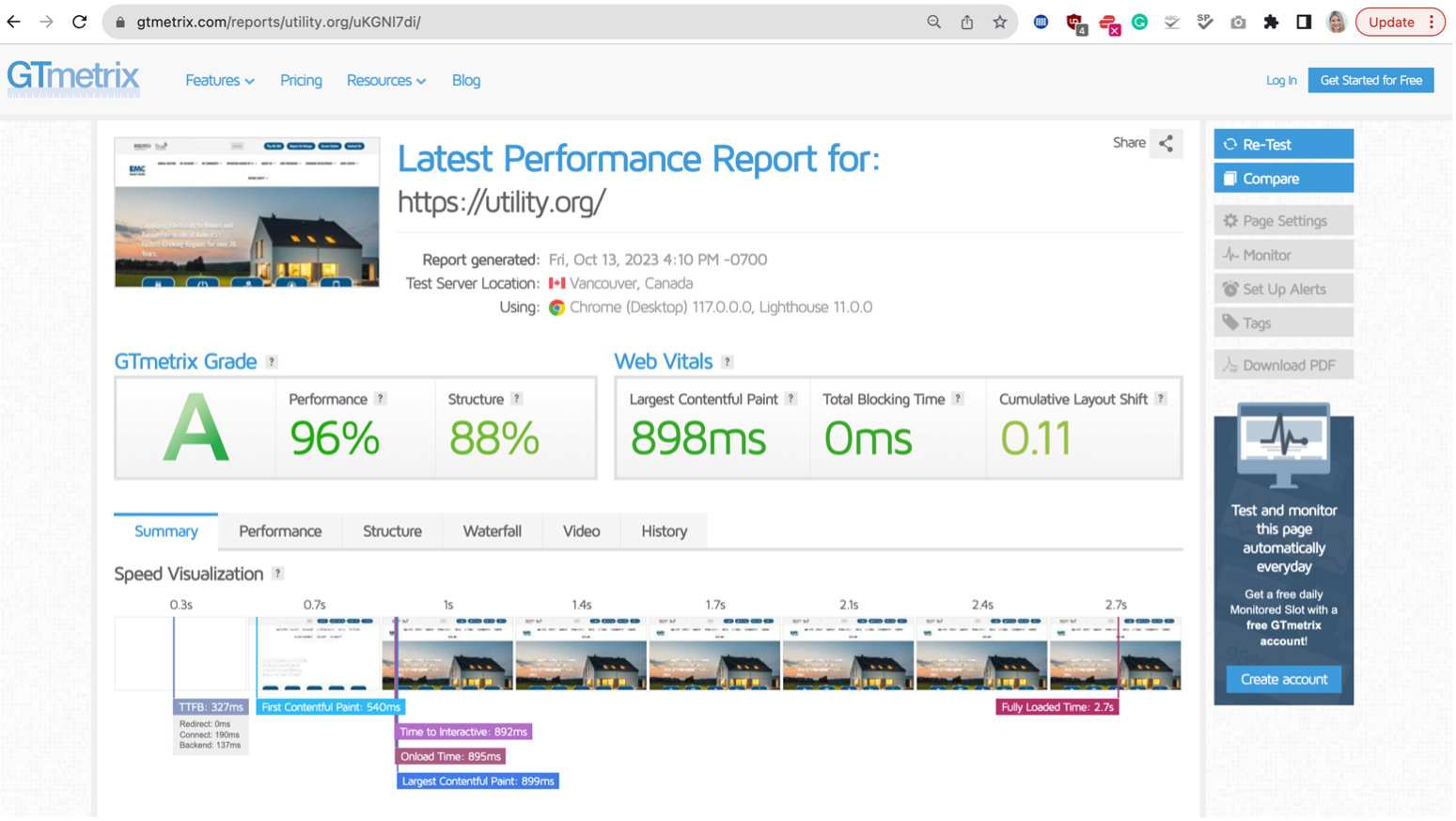This screenshot has width=1456, height=821.
Task: Click the browser address bar URL
Action: (x=279, y=22)
